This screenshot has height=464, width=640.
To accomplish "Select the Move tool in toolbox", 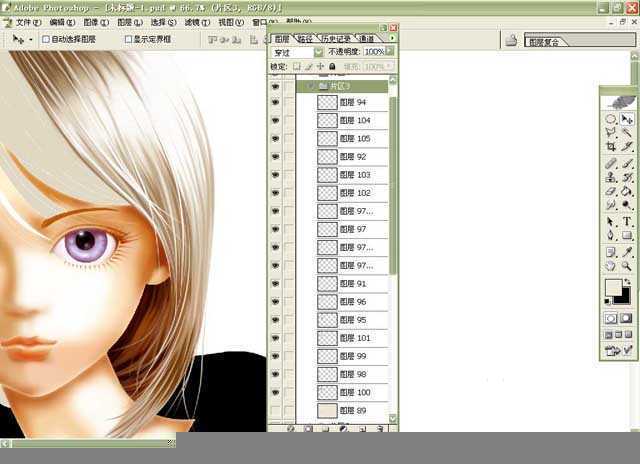I will click(627, 119).
